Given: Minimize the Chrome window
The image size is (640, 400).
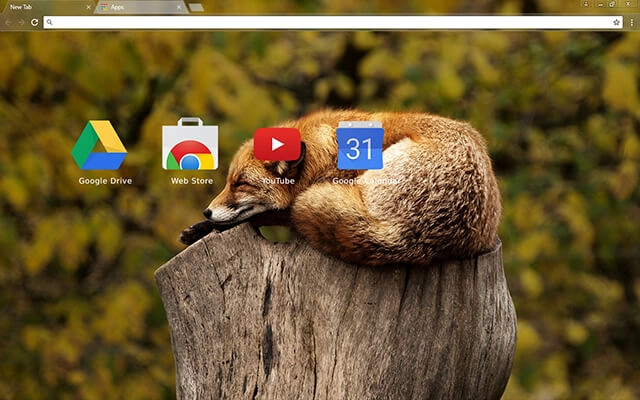Looking at the screenshot, I should (x=600, y=4).
